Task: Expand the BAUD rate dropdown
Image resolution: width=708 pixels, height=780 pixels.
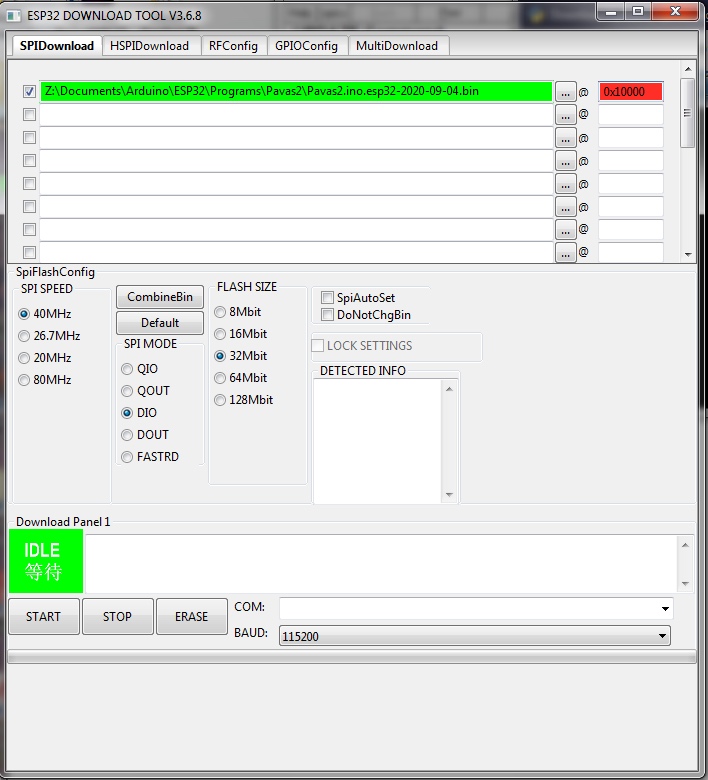Action: (x=662, y=636)
